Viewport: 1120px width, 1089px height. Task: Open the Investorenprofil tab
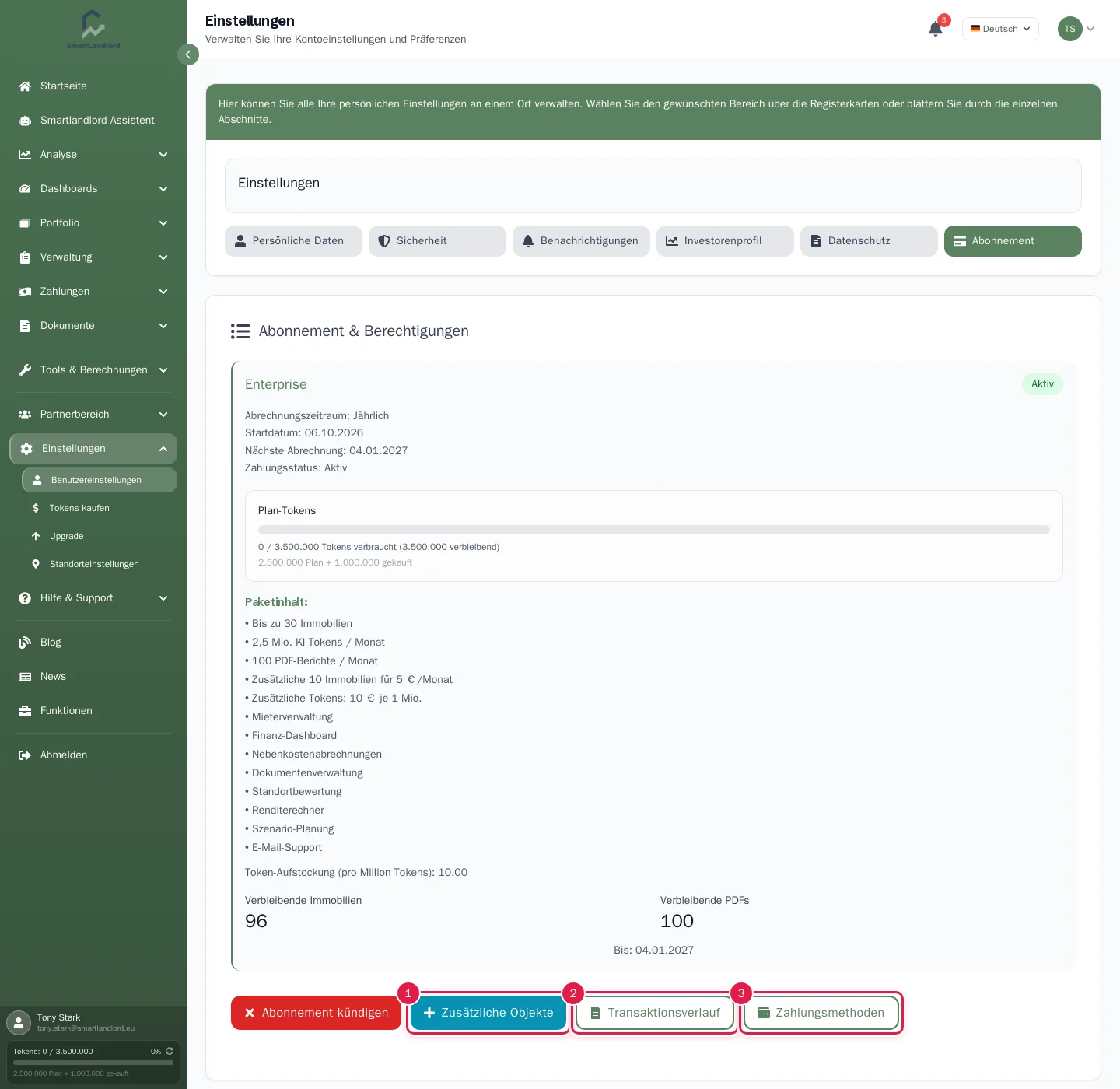[x=725, y=241]
